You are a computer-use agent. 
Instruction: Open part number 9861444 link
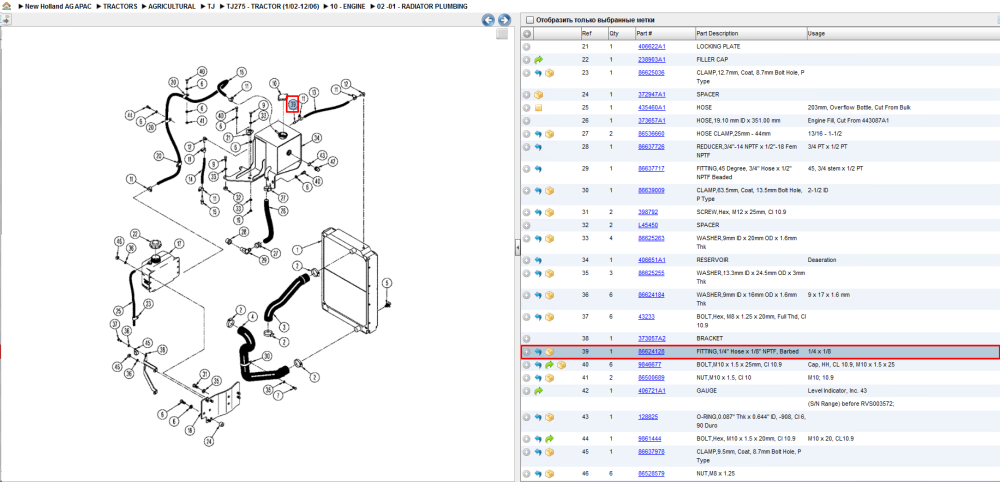coord(649,439)
